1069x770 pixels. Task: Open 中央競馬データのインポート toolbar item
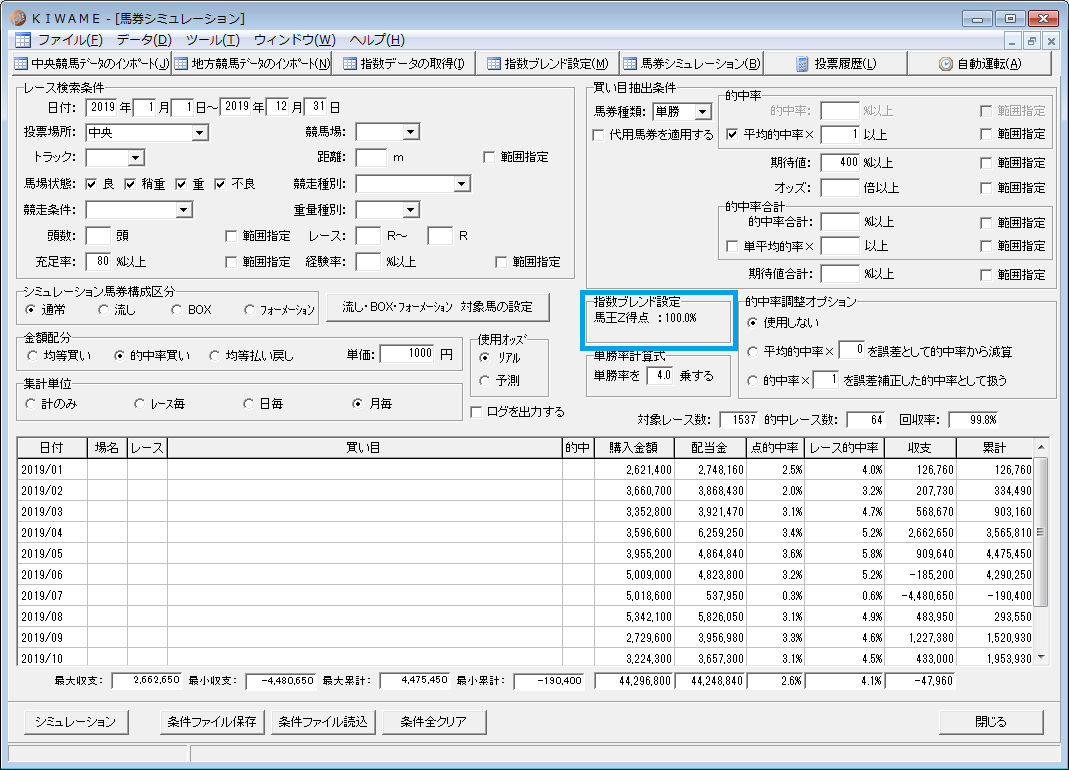pos(91,63)
